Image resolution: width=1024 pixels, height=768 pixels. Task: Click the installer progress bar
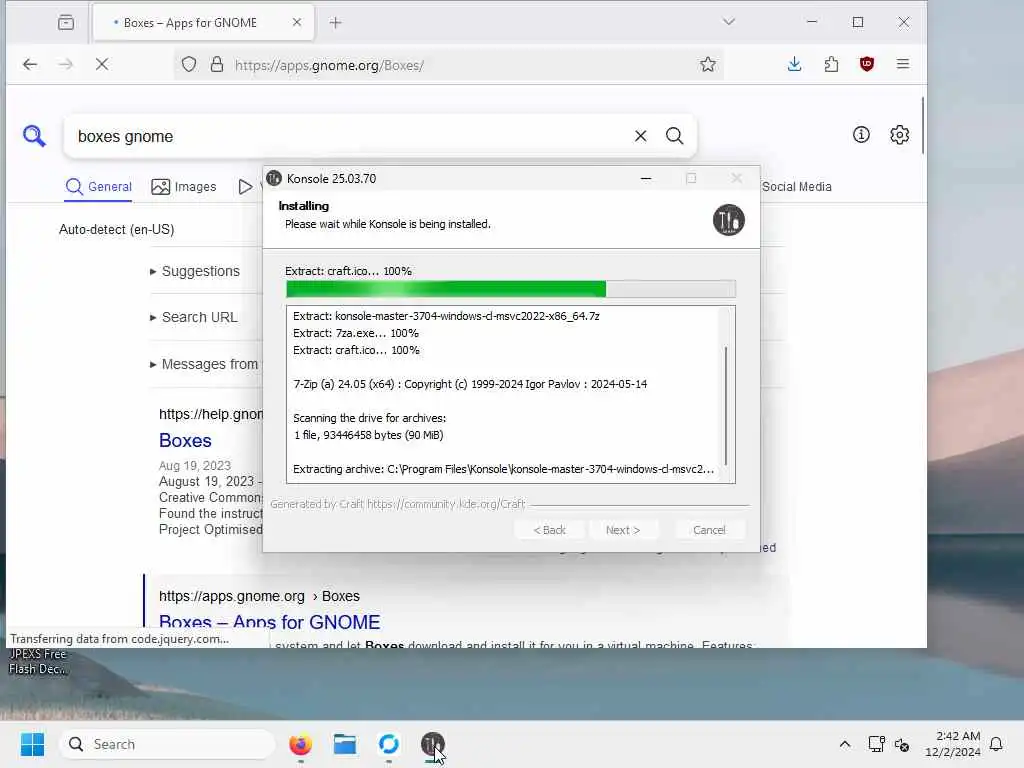click(x=511, y=289)
